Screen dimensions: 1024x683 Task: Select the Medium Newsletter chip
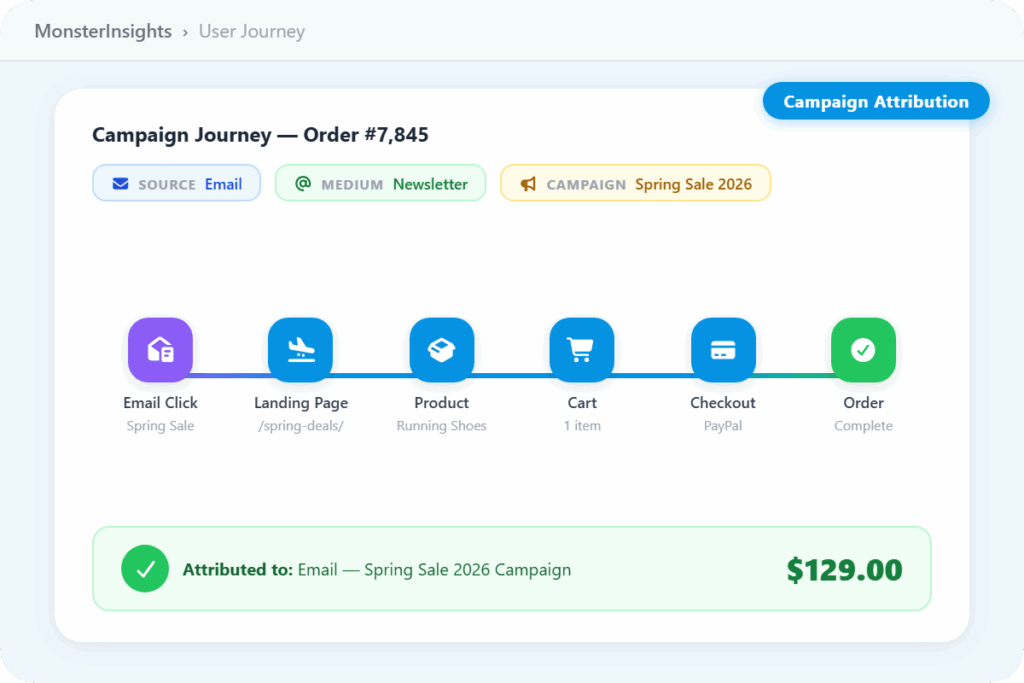tap(380, 184)
